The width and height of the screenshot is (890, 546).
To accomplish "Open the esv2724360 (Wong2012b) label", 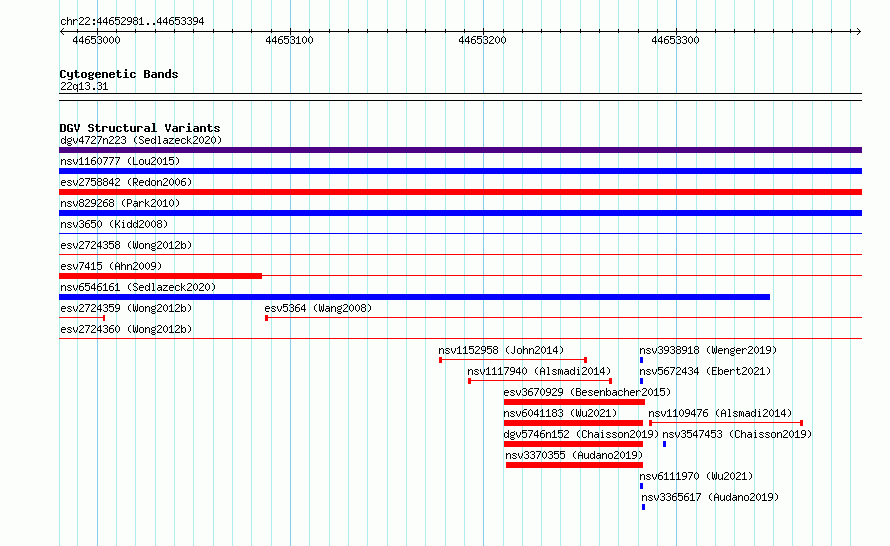I will coord(126,329).
